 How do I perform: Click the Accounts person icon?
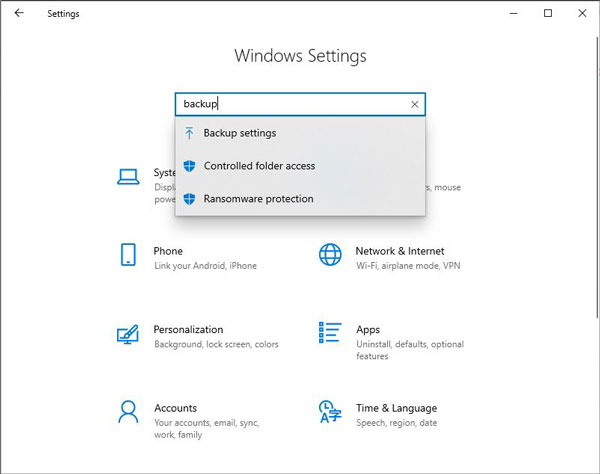[128, 412]
